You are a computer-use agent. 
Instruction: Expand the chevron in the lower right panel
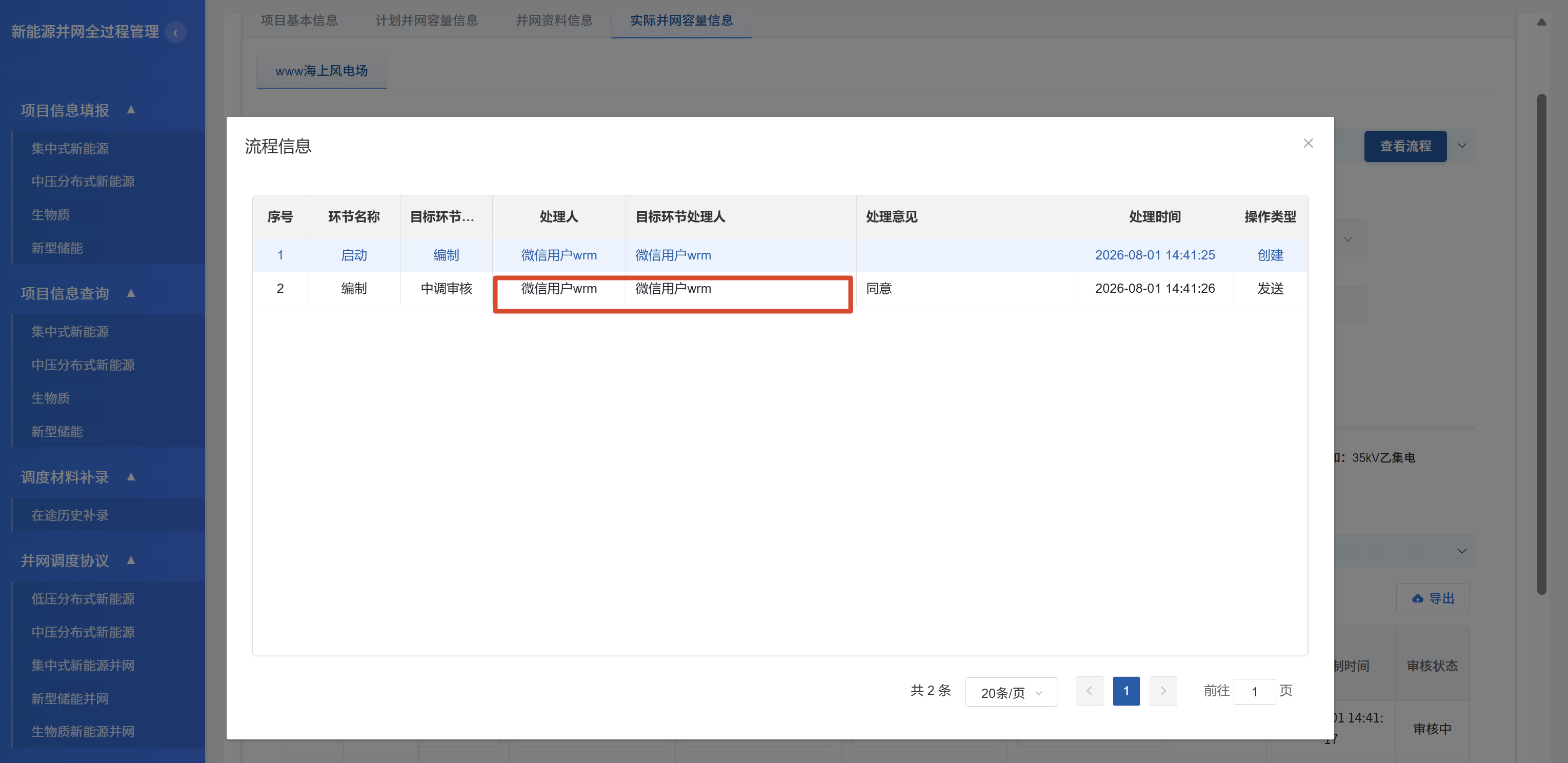click(1461, 551)
